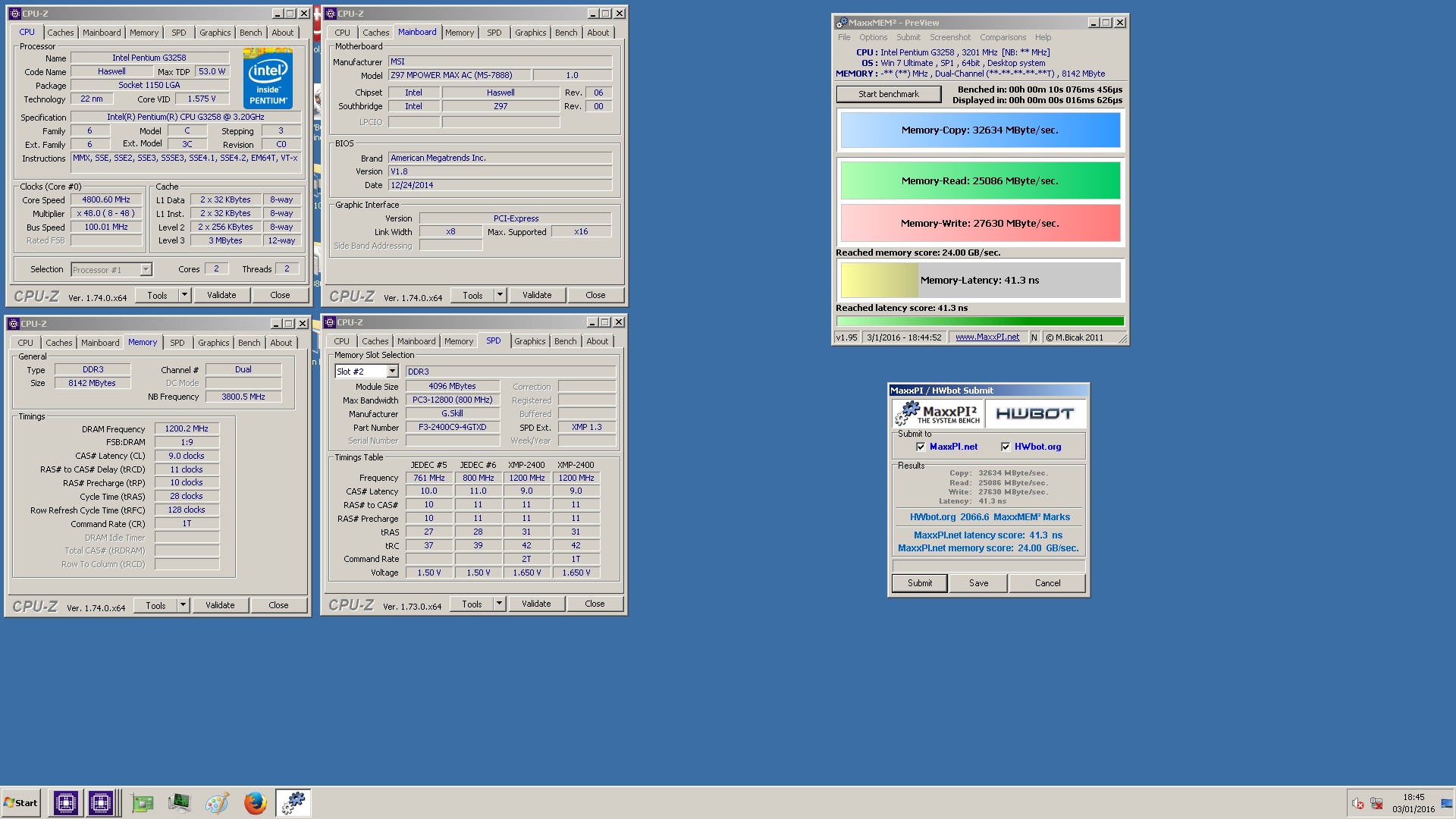Click Tools button in Memory-tab CPU-Z window

(x=155, y=605)
